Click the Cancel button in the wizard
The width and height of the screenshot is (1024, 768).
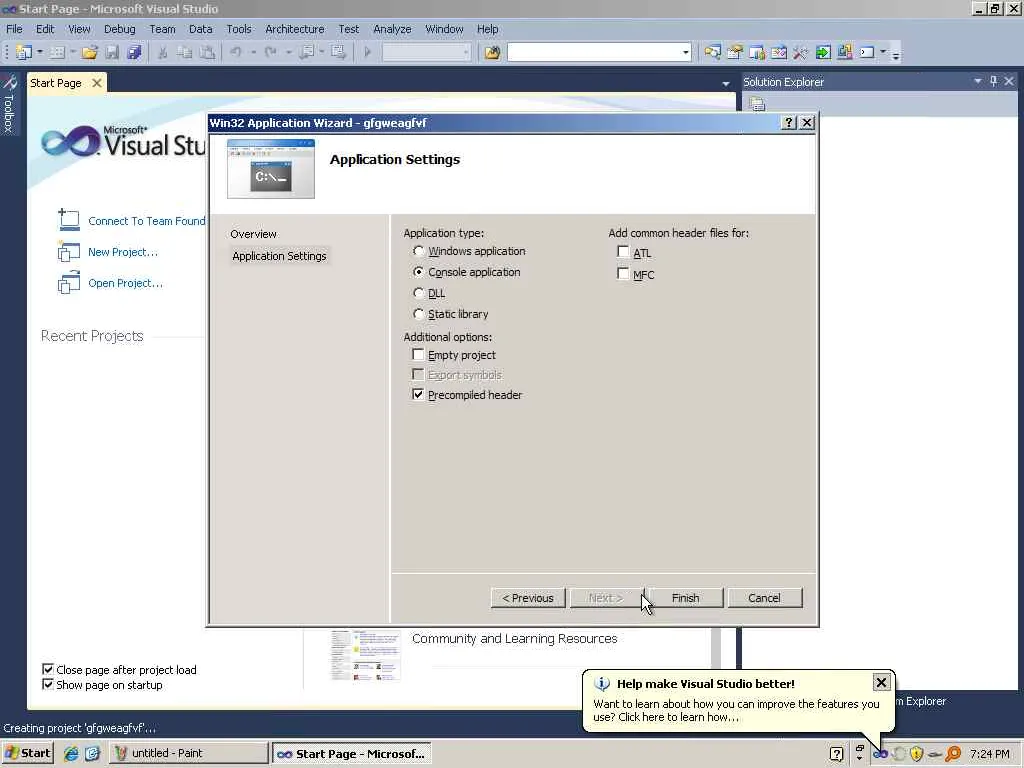pyautogui.click(x=764, y=598)
